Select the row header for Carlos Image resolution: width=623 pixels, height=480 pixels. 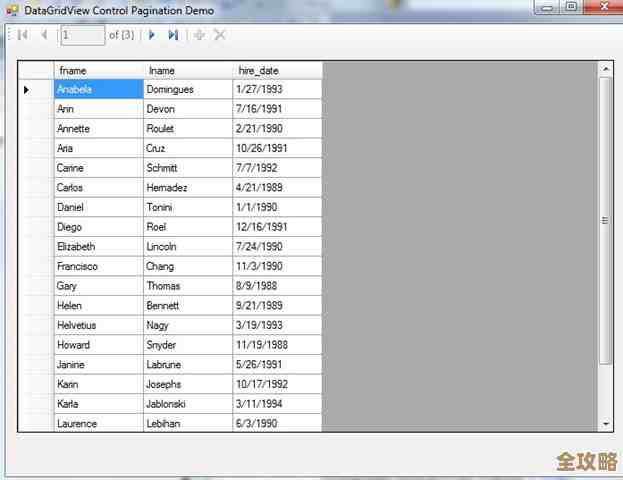click(36, 187)
